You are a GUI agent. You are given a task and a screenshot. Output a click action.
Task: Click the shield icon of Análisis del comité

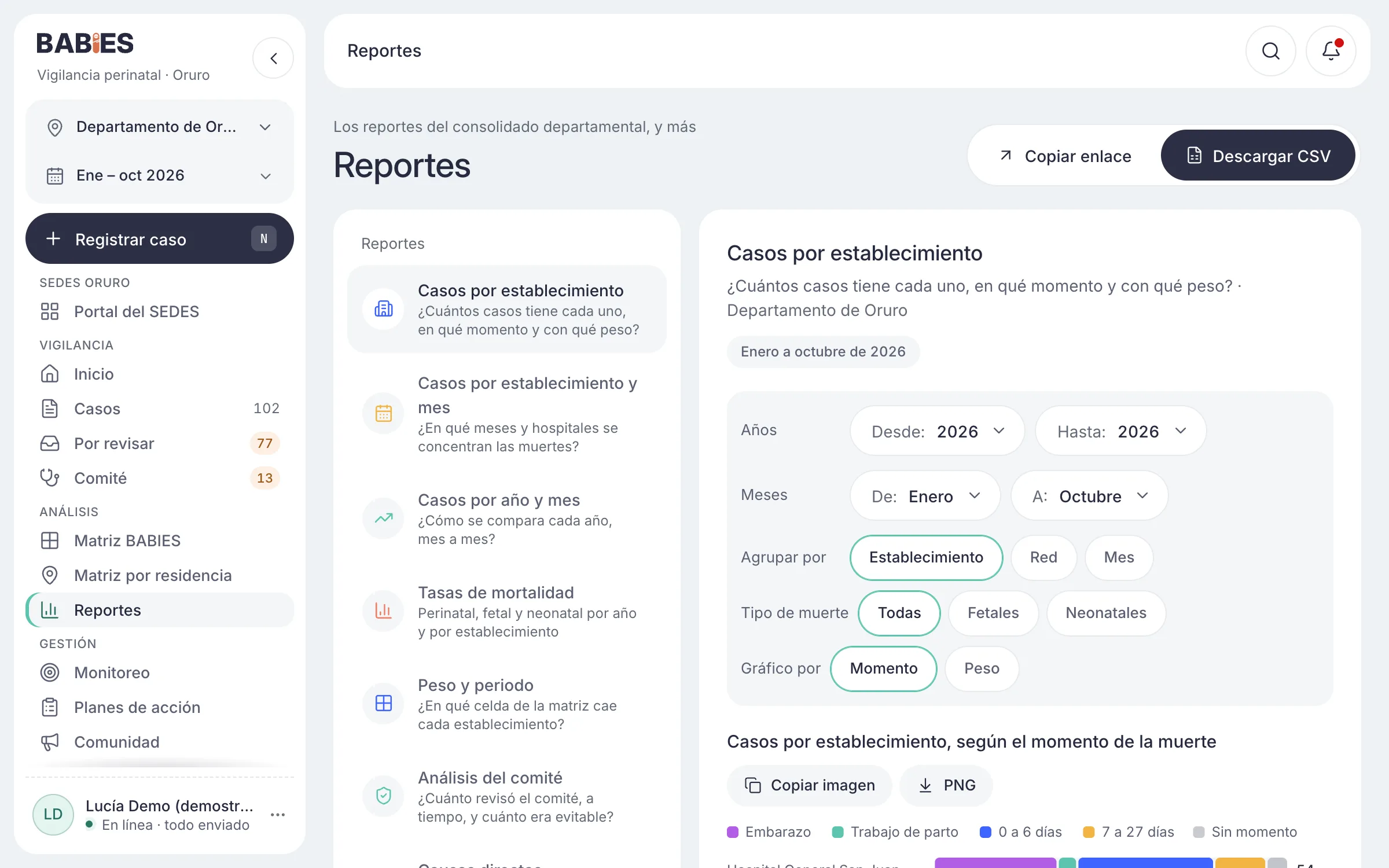pyautogui.click(x=383, y=796)
